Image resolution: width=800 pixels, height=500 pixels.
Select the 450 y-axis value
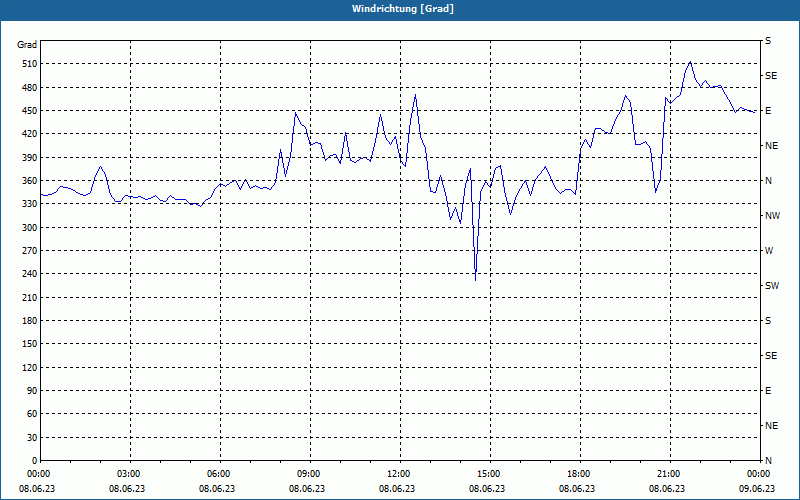[x=29, y=111]
